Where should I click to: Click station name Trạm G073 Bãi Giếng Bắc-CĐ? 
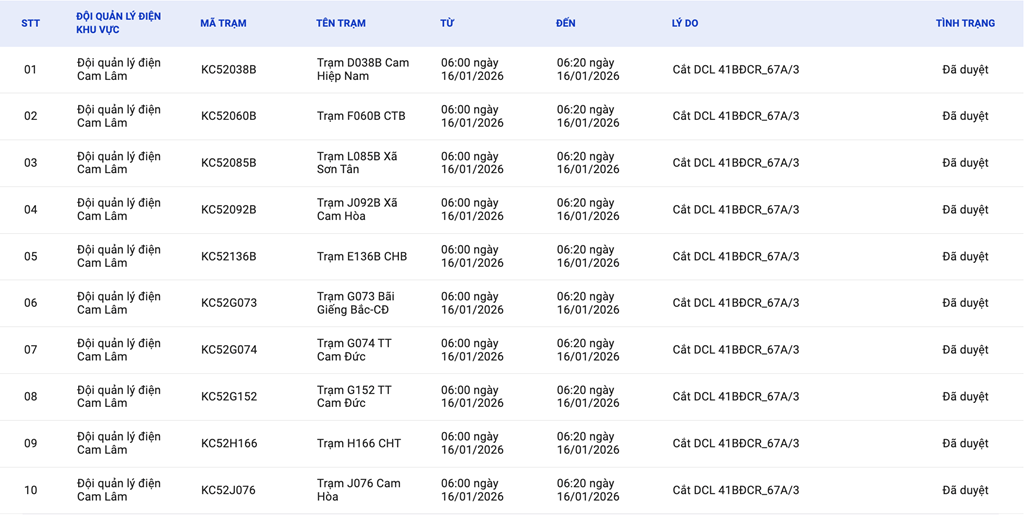click(355, 303)
